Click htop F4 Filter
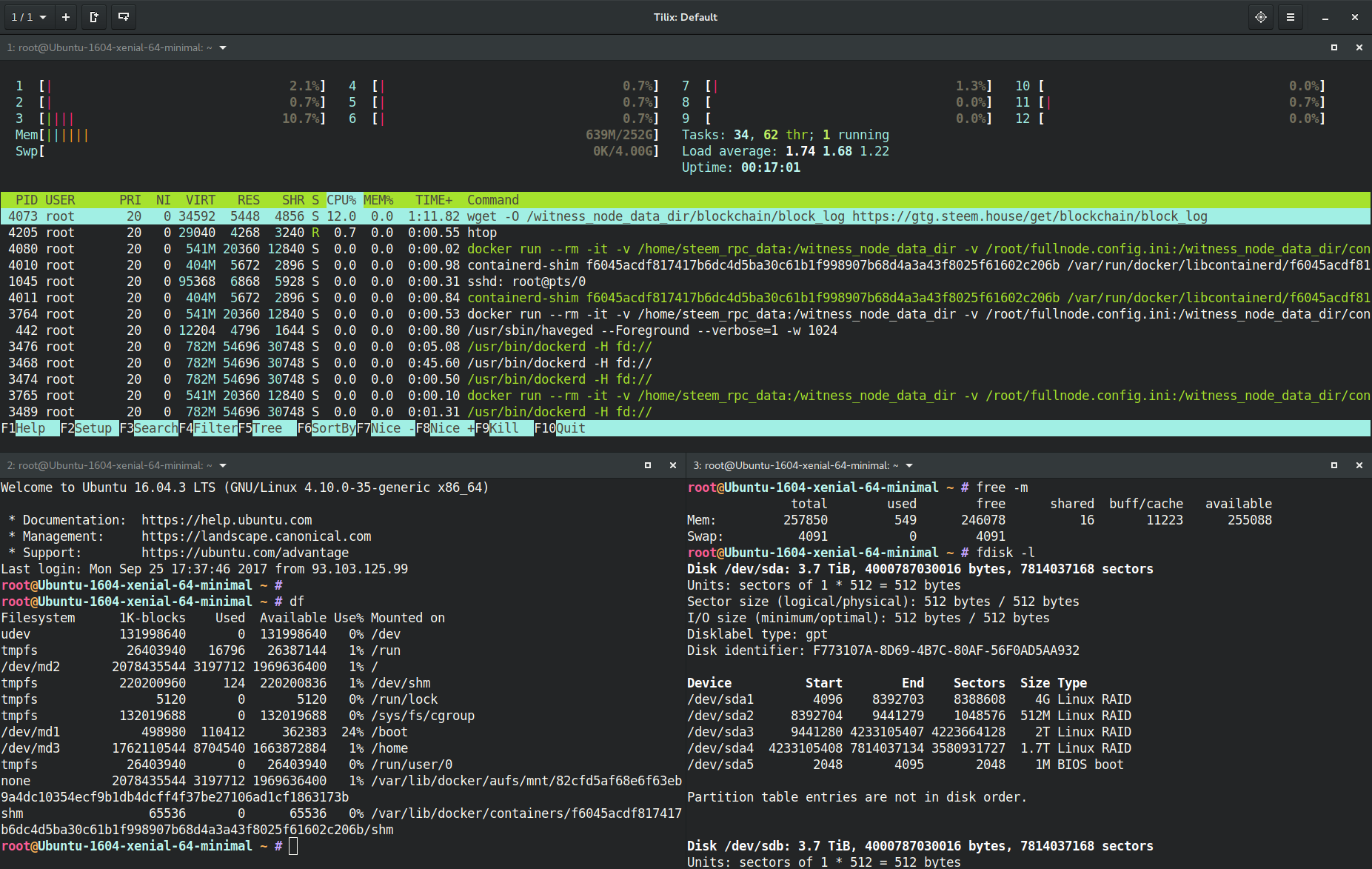Image resolution: width=1372 pixels, height=869 pixels. point(208,428)
